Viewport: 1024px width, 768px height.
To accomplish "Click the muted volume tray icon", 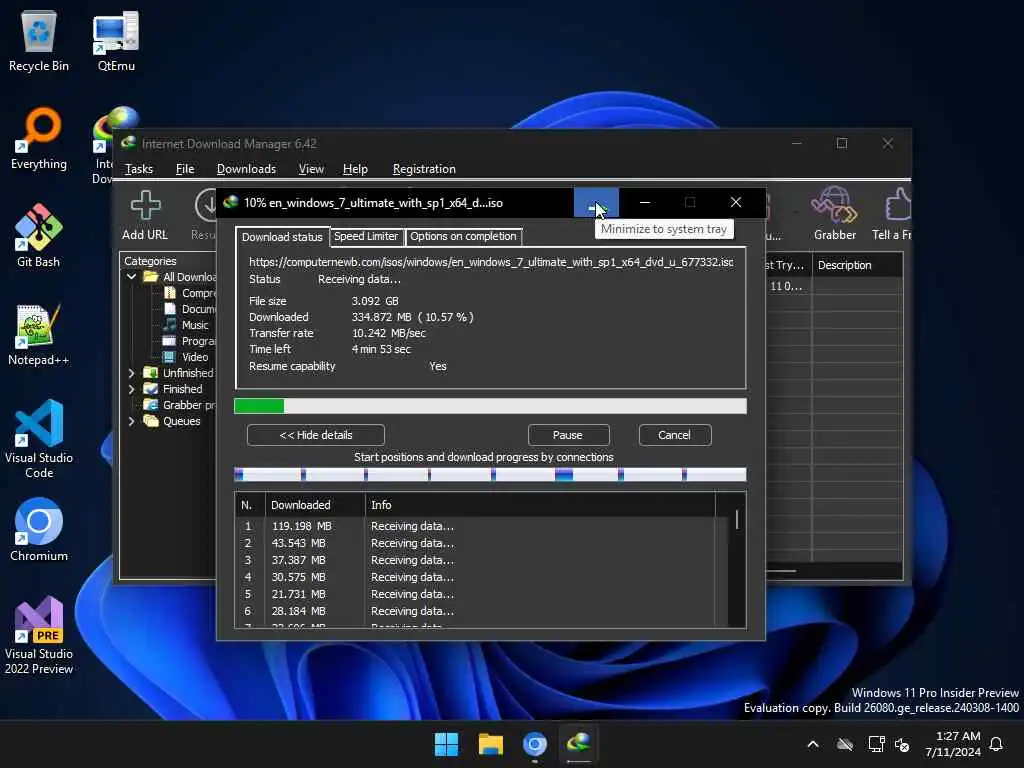I will [x=902, y=744].
